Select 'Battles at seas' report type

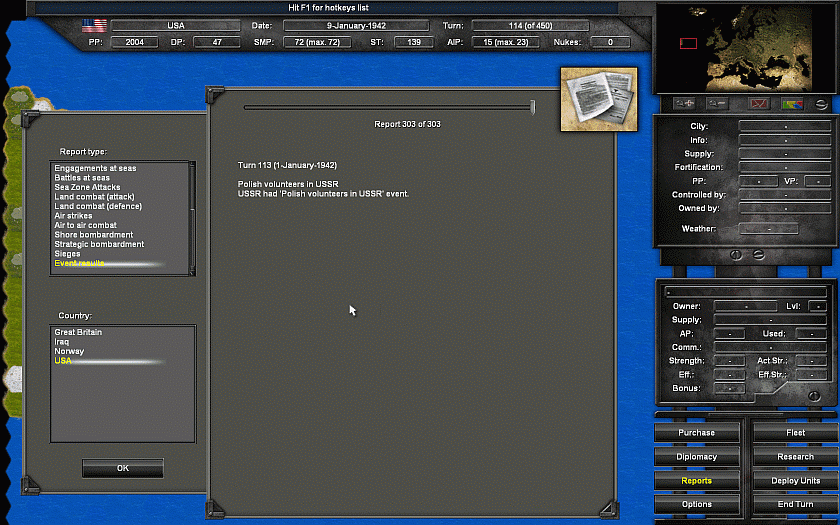tap(82, 178)
